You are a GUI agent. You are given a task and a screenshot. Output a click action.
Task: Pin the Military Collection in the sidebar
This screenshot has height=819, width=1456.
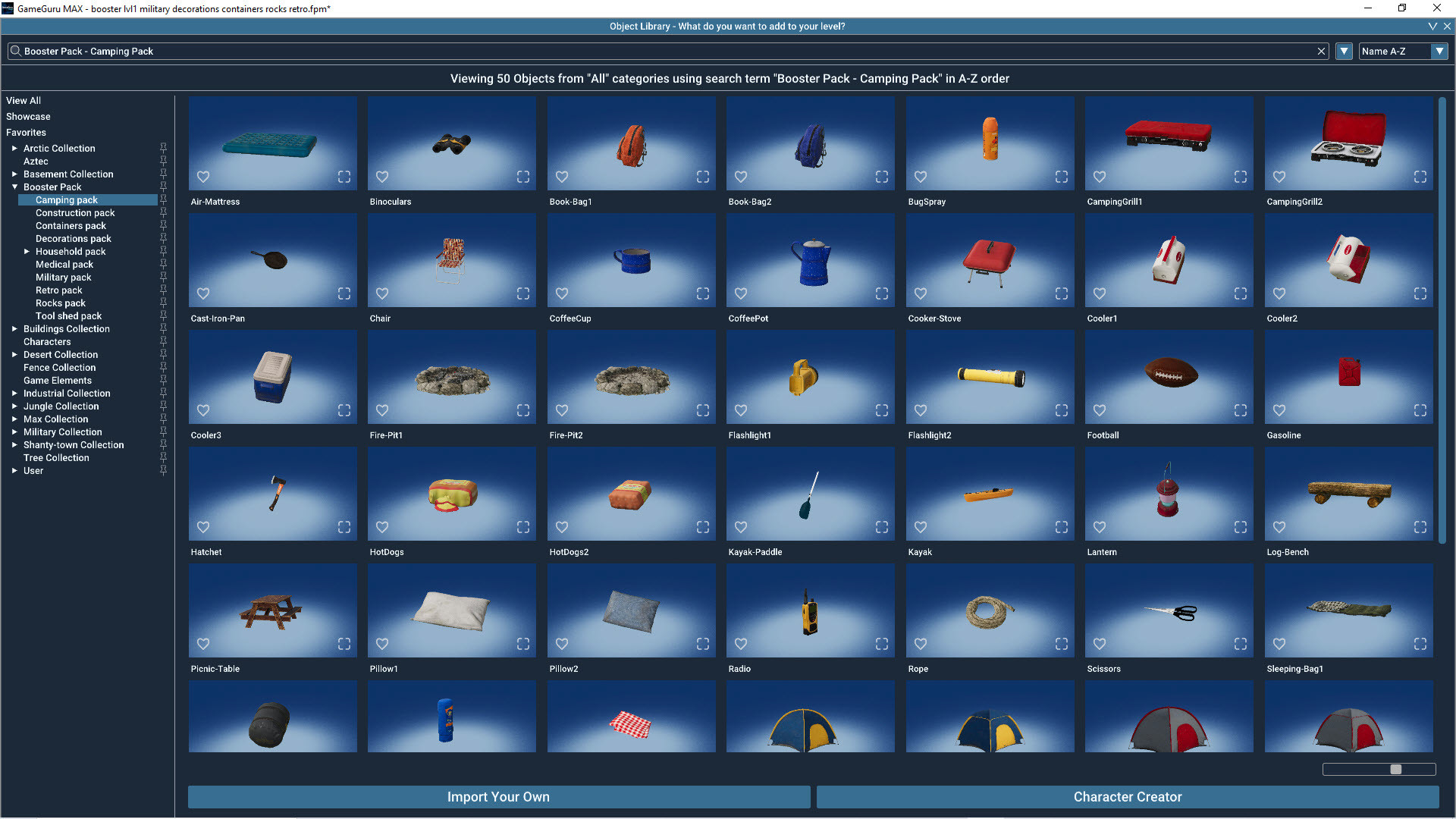point(163,431)
